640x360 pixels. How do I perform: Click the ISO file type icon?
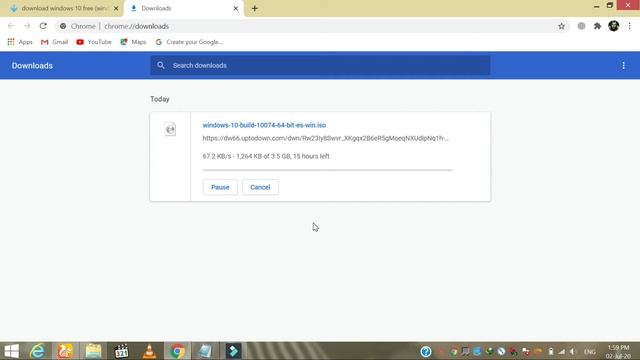[170, 129]
